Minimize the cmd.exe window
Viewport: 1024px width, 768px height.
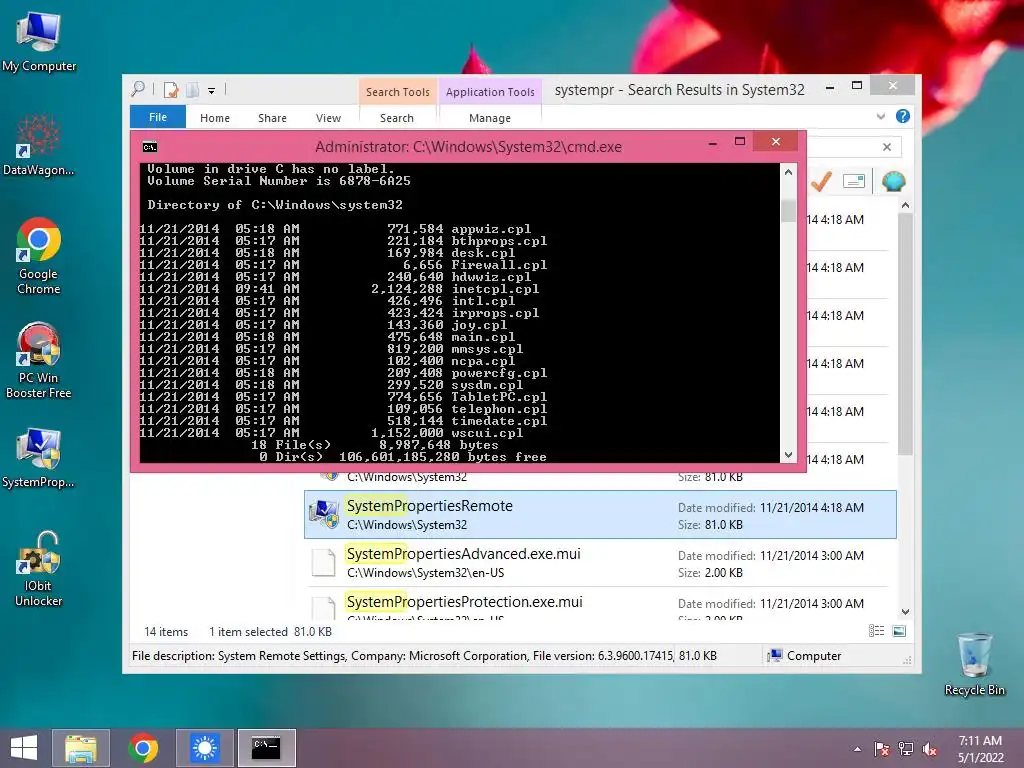coord(713,142)
